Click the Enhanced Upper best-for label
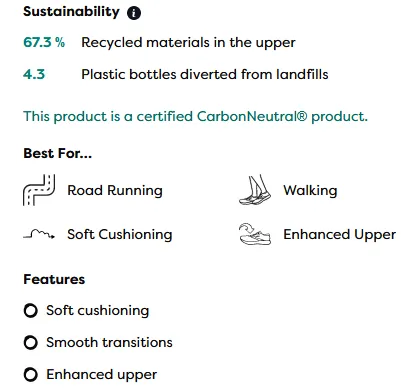The height and width of the screenshot is (390, 408). pos(340,235)
